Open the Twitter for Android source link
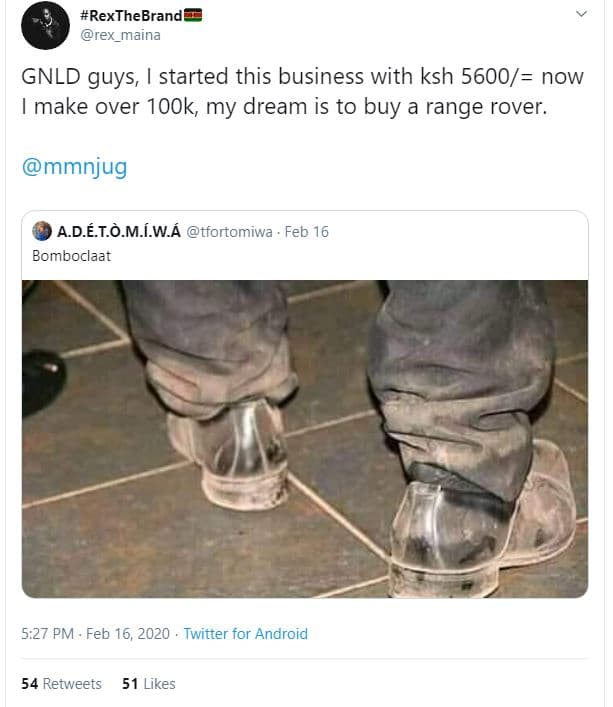 pyautogui.click(x=245, y=634)
